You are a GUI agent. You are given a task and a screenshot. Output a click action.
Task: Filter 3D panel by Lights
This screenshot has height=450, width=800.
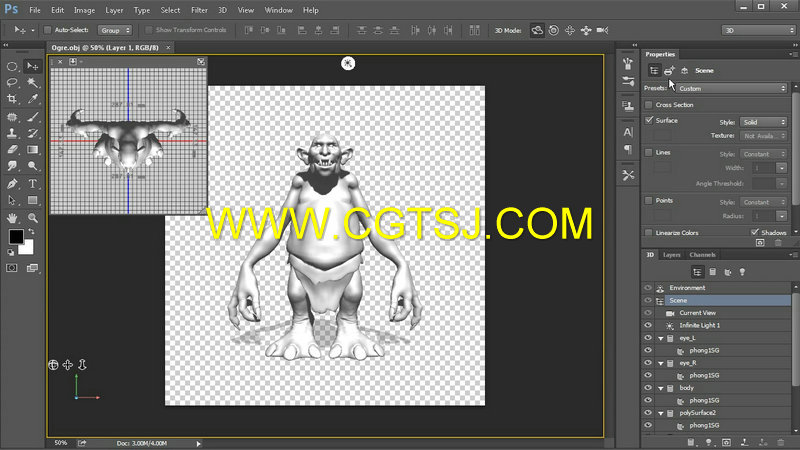point(742,272)
